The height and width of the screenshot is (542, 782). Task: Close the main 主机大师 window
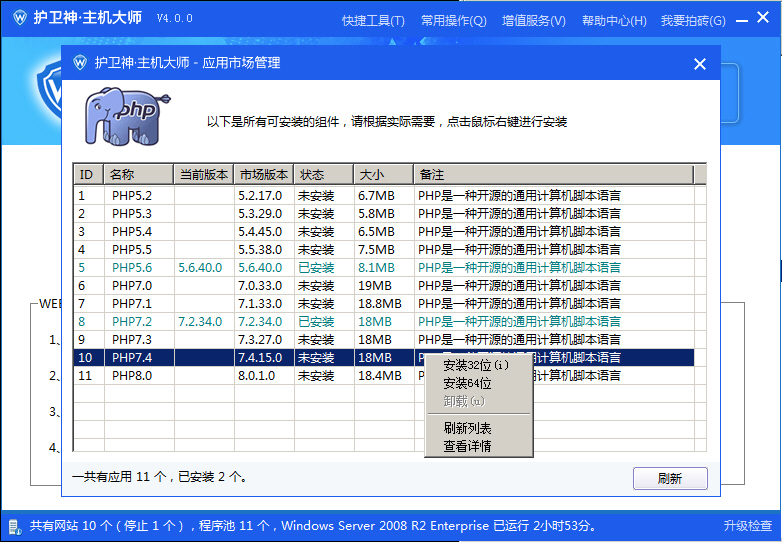coord(763,18)
